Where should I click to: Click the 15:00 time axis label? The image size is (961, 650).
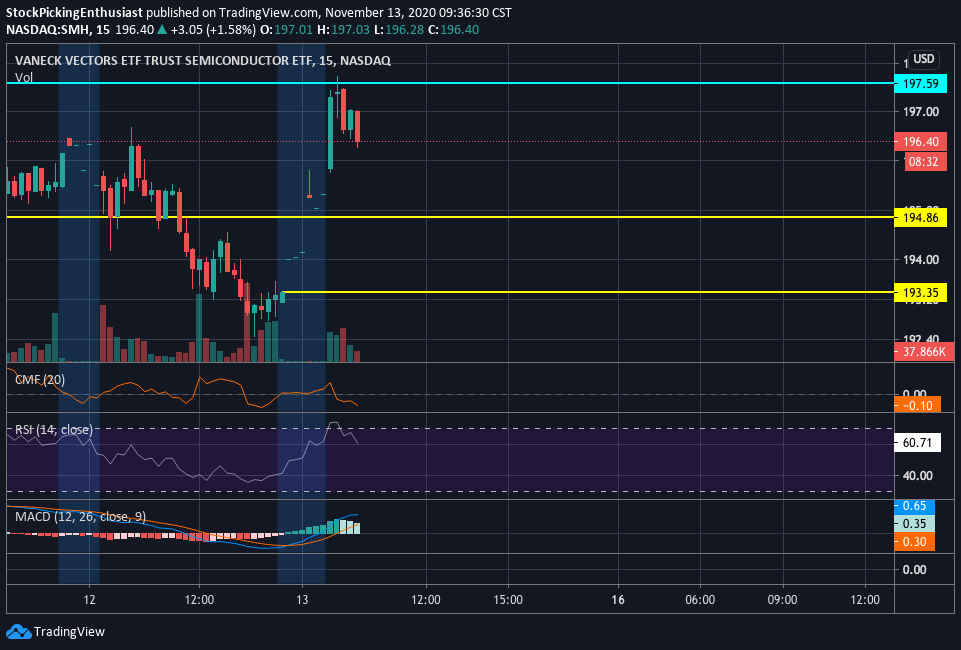pyautogui.click(x=508, y=599)
